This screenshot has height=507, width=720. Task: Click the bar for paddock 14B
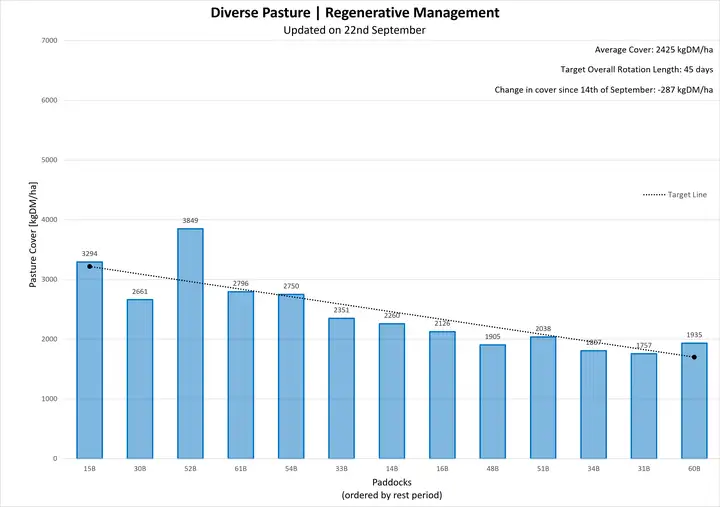coord(392,391)
